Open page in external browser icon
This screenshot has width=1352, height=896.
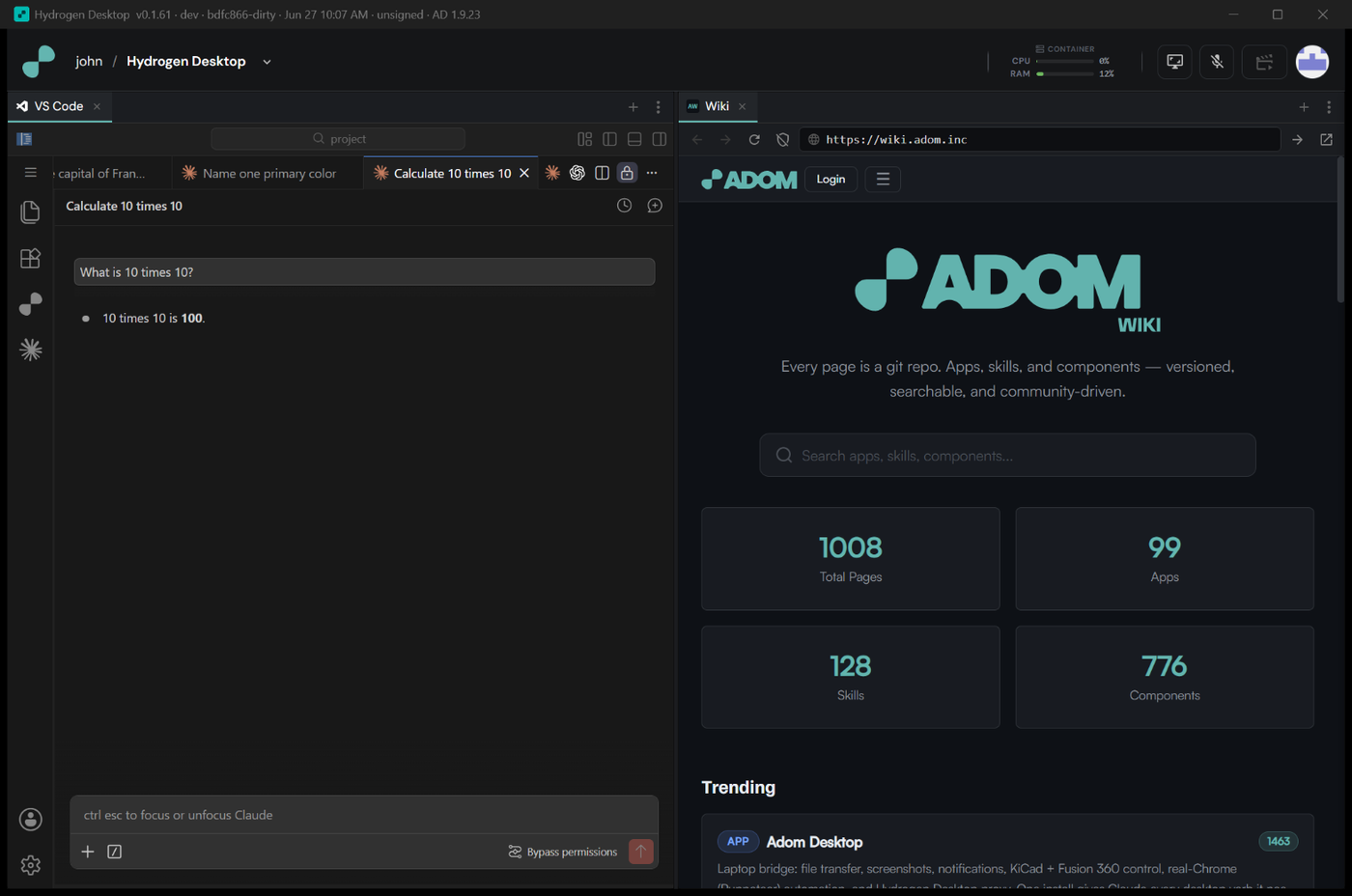[x=1327, y=140]
